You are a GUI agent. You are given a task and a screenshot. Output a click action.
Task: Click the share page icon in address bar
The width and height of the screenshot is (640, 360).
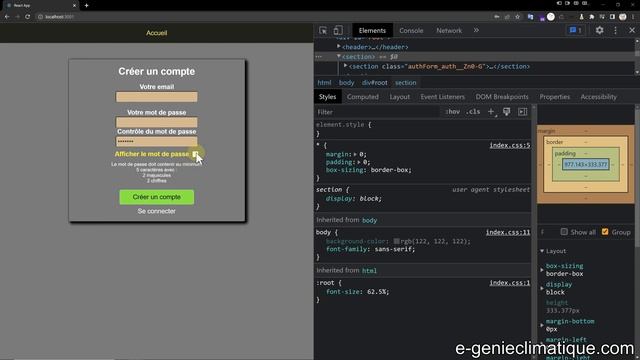[x=507, y=17]
